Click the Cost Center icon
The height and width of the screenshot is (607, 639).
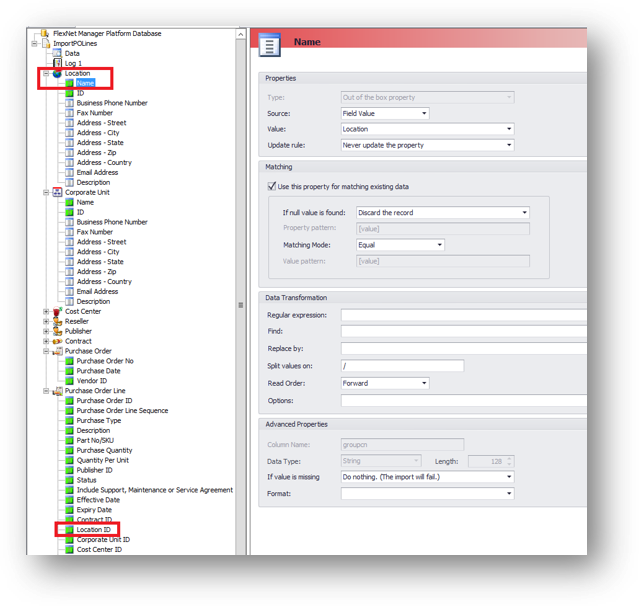tap(57, 311)
